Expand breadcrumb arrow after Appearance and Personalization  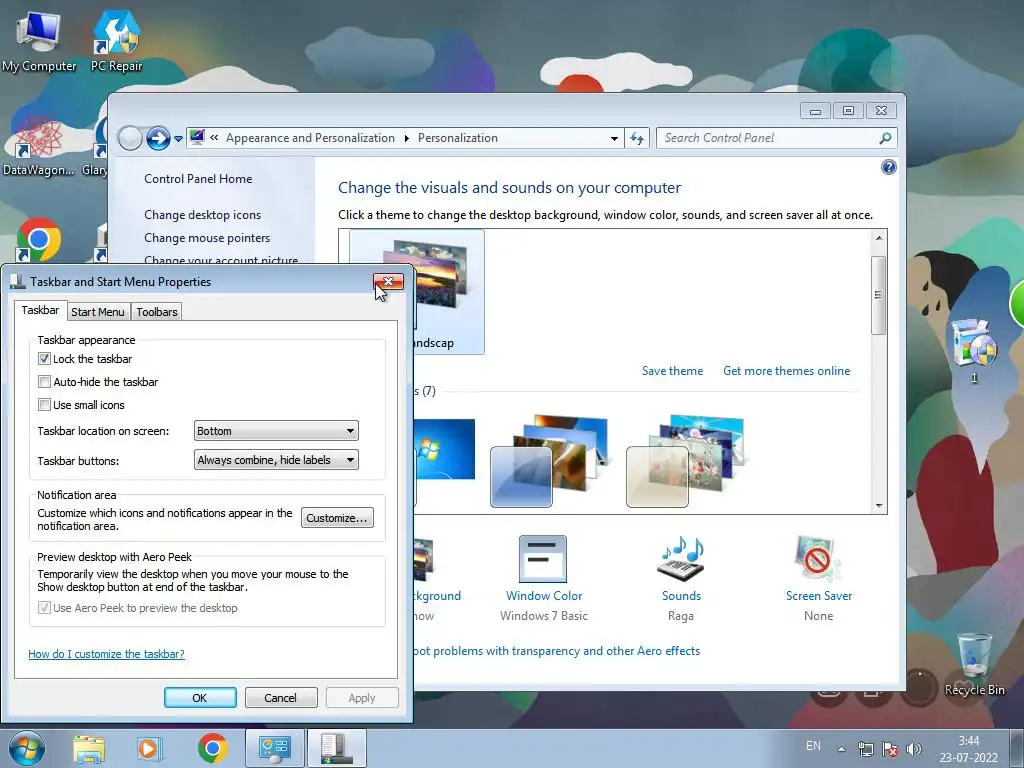[406, 138]
